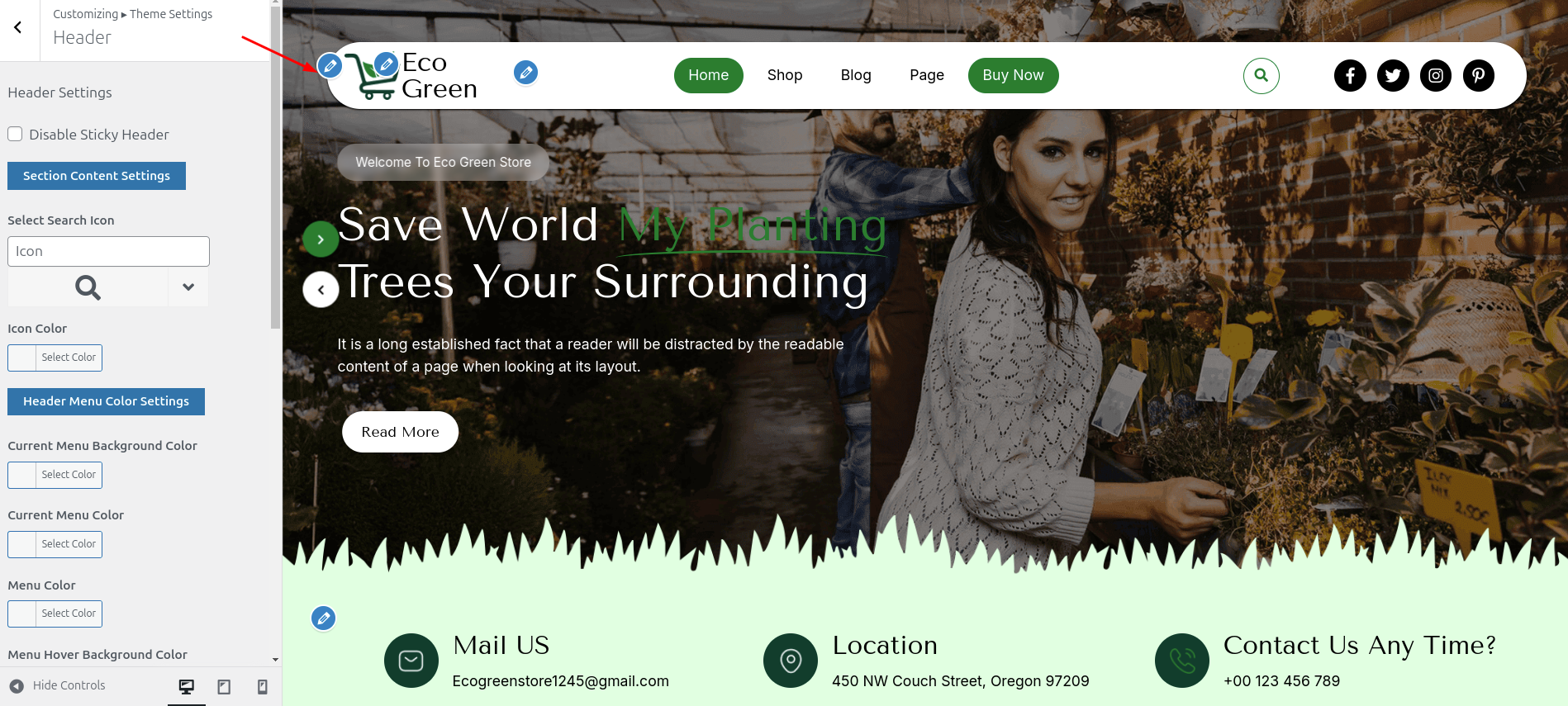Switch to tablet preview mode
1568x706 pixels.
tap(224, 686)
